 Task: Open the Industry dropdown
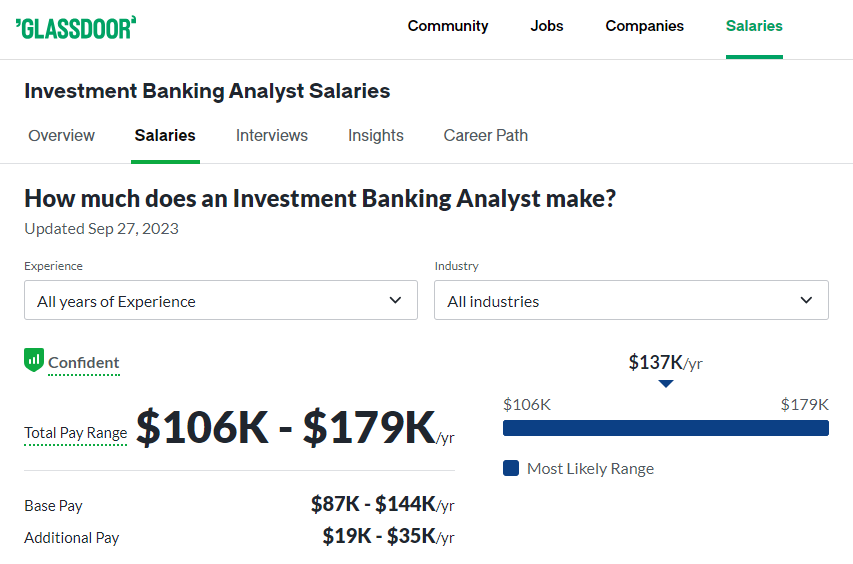point(631,300)
